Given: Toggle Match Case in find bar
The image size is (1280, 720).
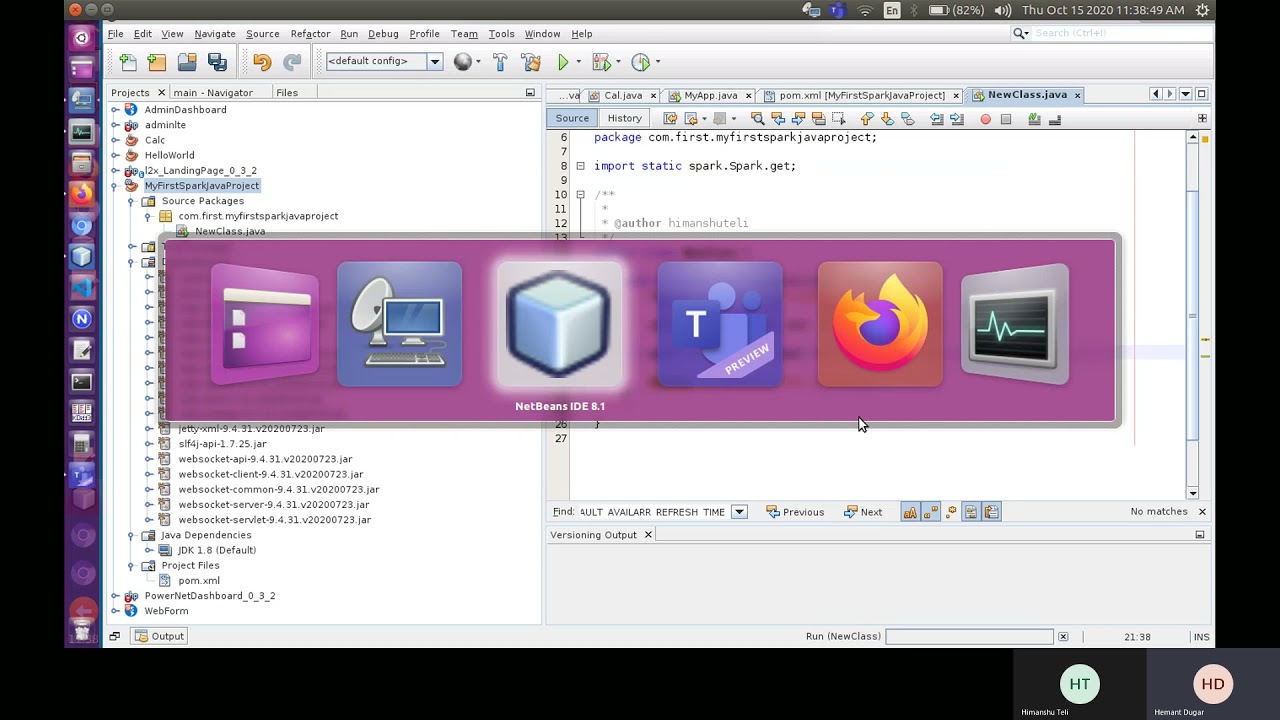Looking at the screenshot, I should tap(910, 512).
